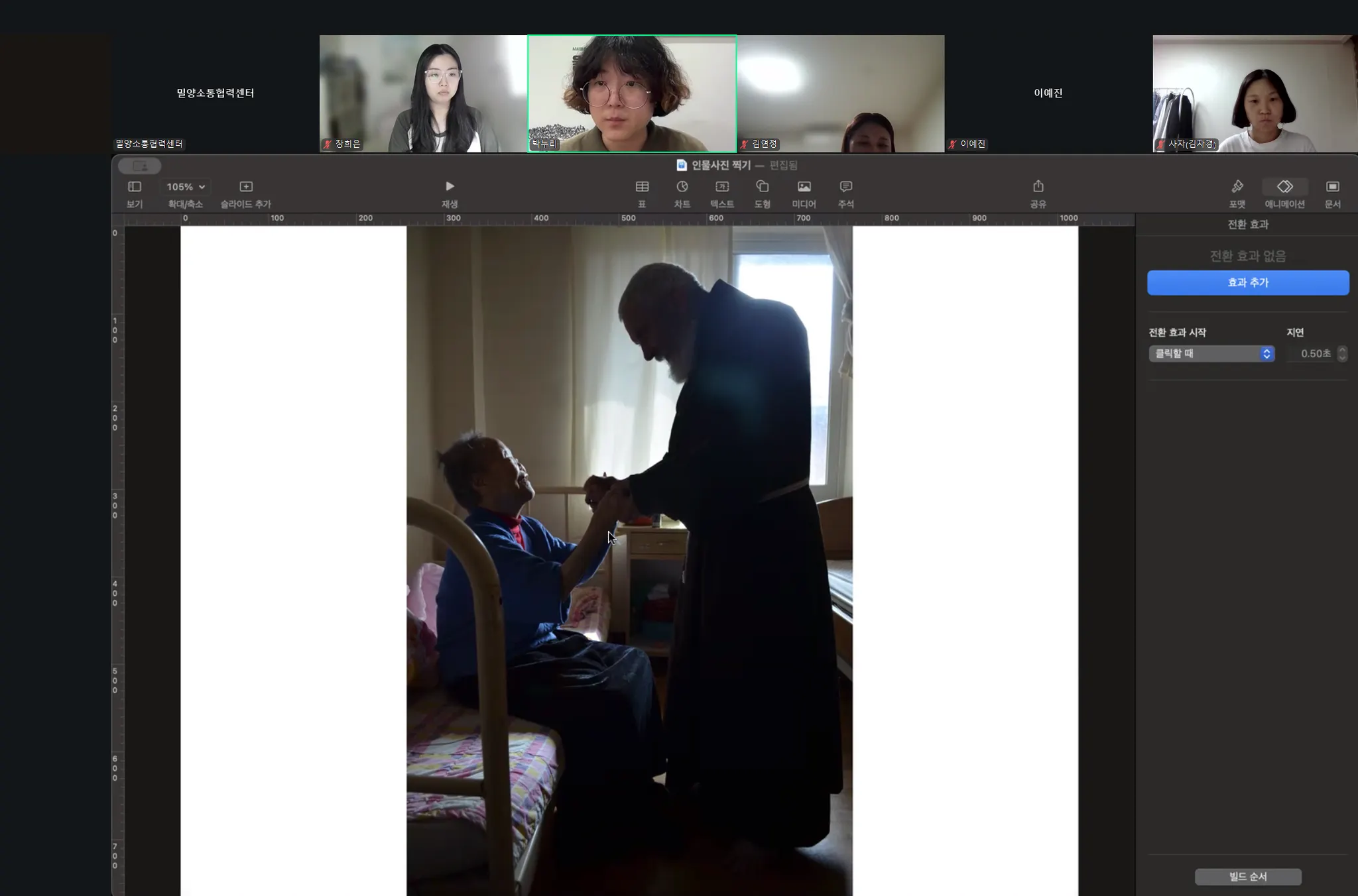Select the 박누리 participant video thumbnail
This screenshot has height=896, width=1358.
(x=631, y=93)
